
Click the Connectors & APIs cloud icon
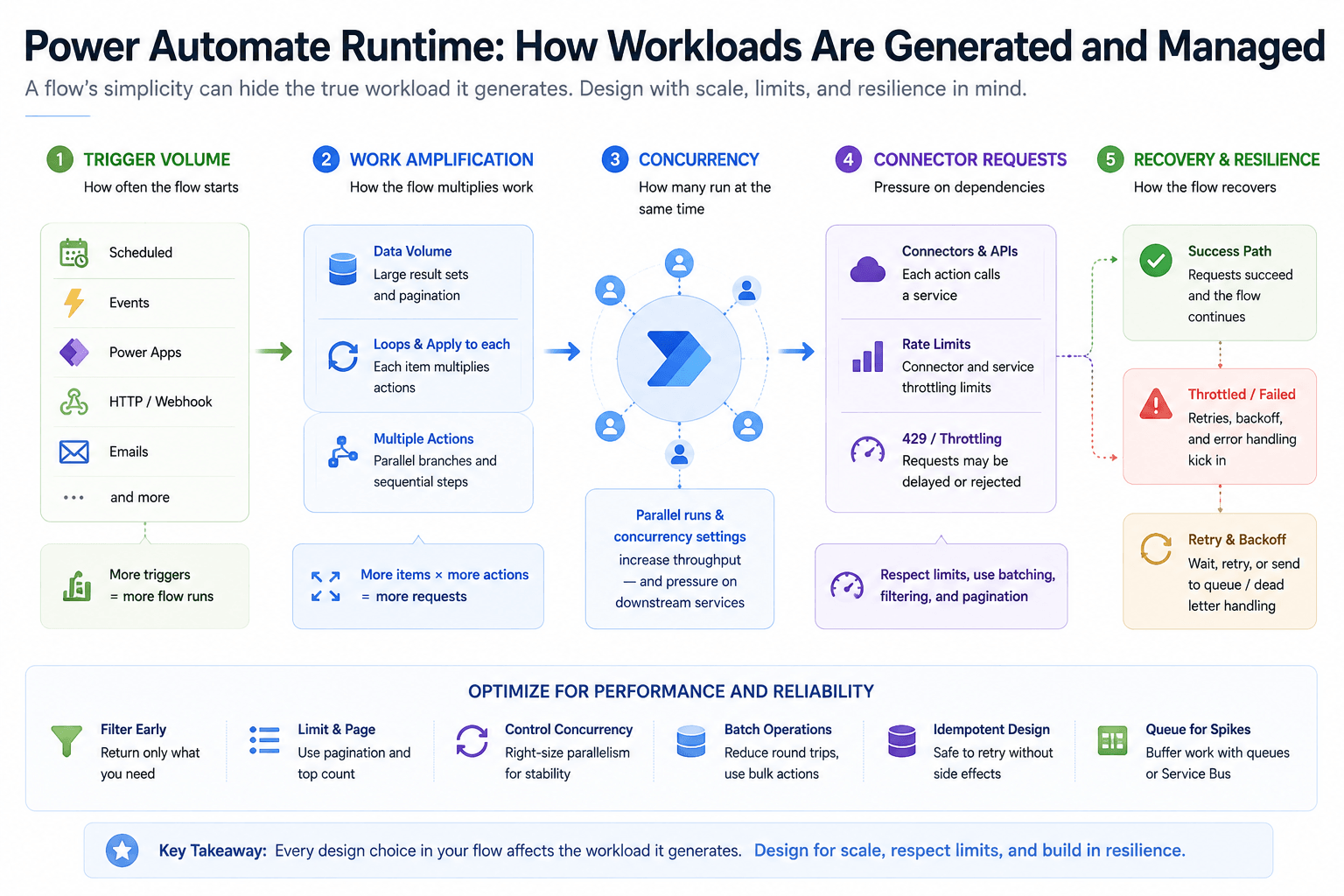click(867, 269)
